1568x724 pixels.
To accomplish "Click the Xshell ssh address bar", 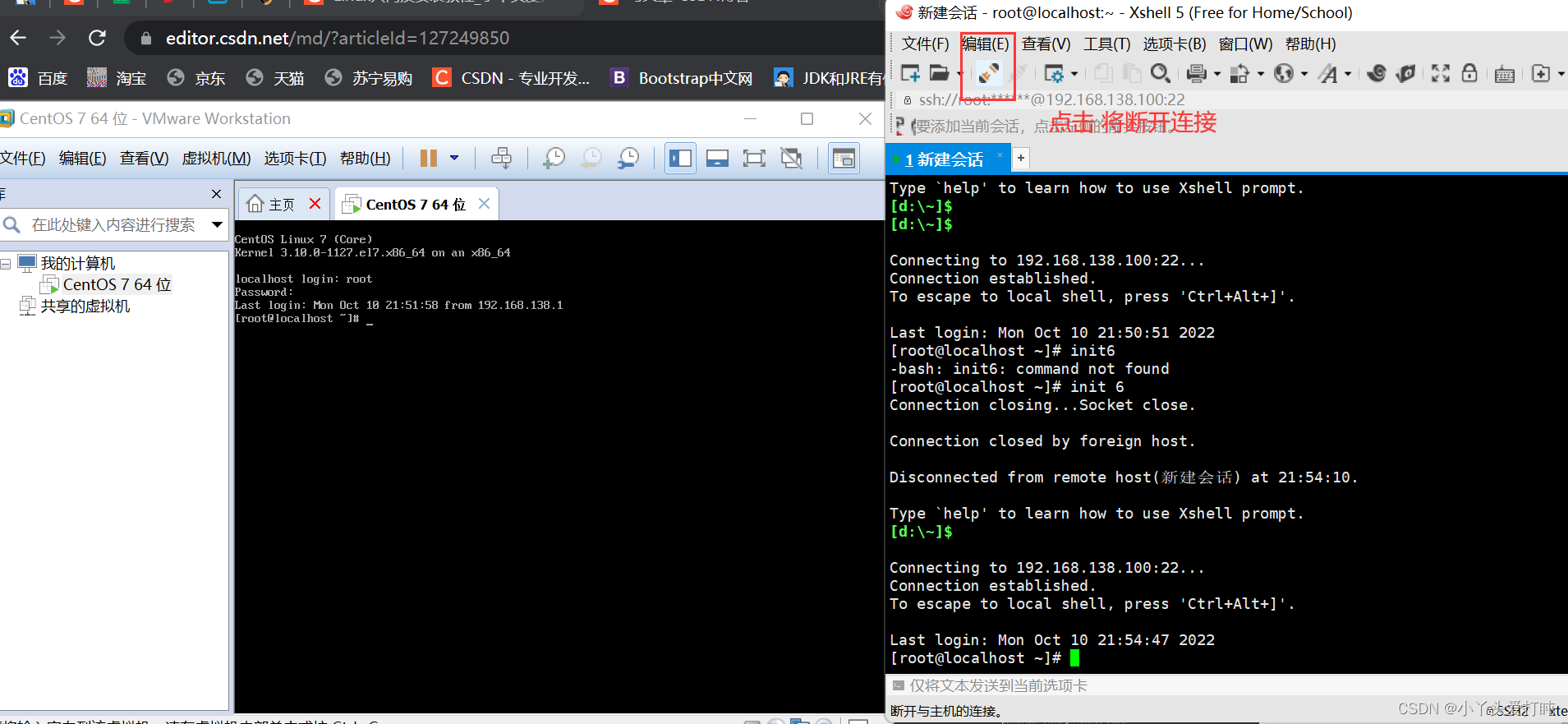I will (1232, 99).
